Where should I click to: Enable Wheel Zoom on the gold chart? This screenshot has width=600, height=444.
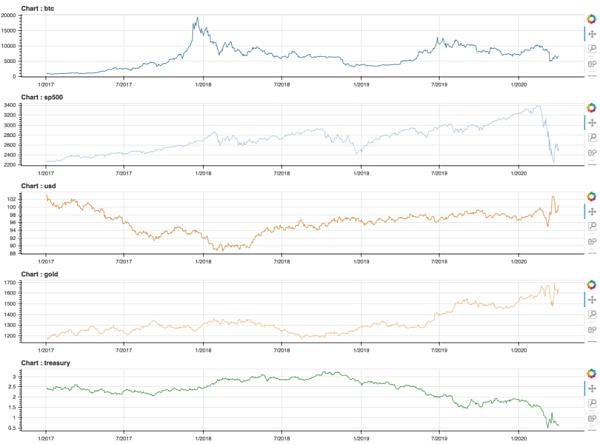591,330
